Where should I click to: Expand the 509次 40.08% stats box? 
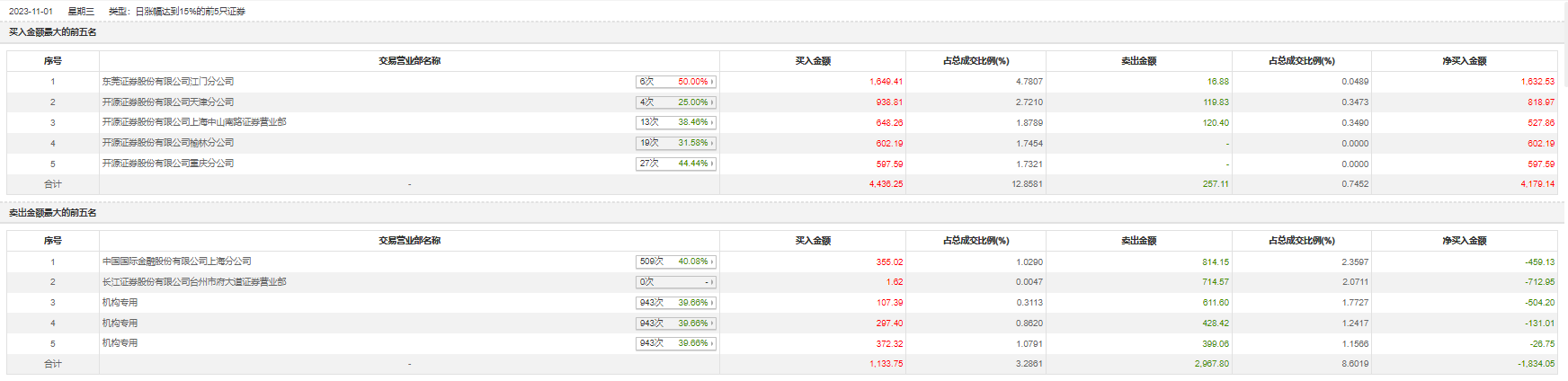pyautogui.click(x=676, y=261)
